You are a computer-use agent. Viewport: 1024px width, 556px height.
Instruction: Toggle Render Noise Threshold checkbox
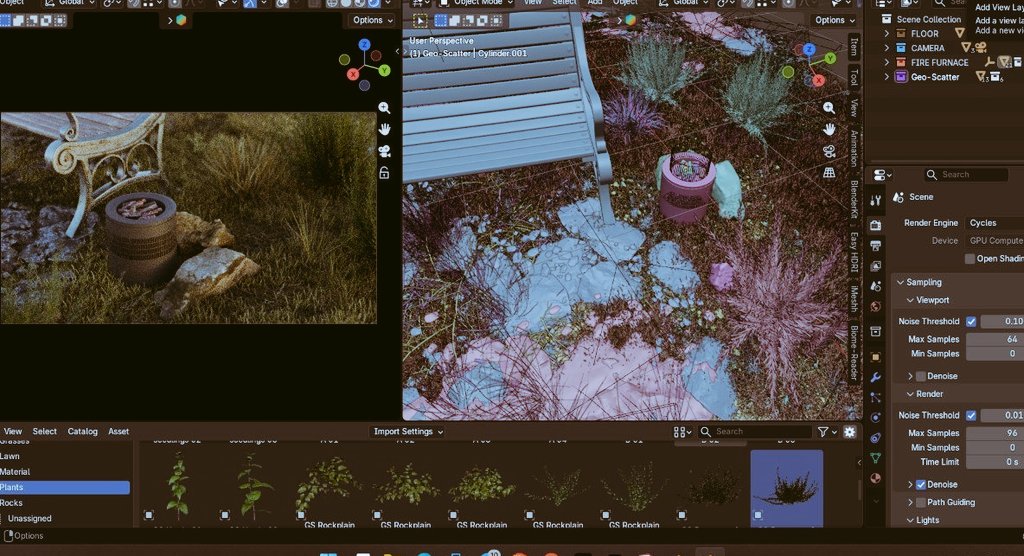971,416
